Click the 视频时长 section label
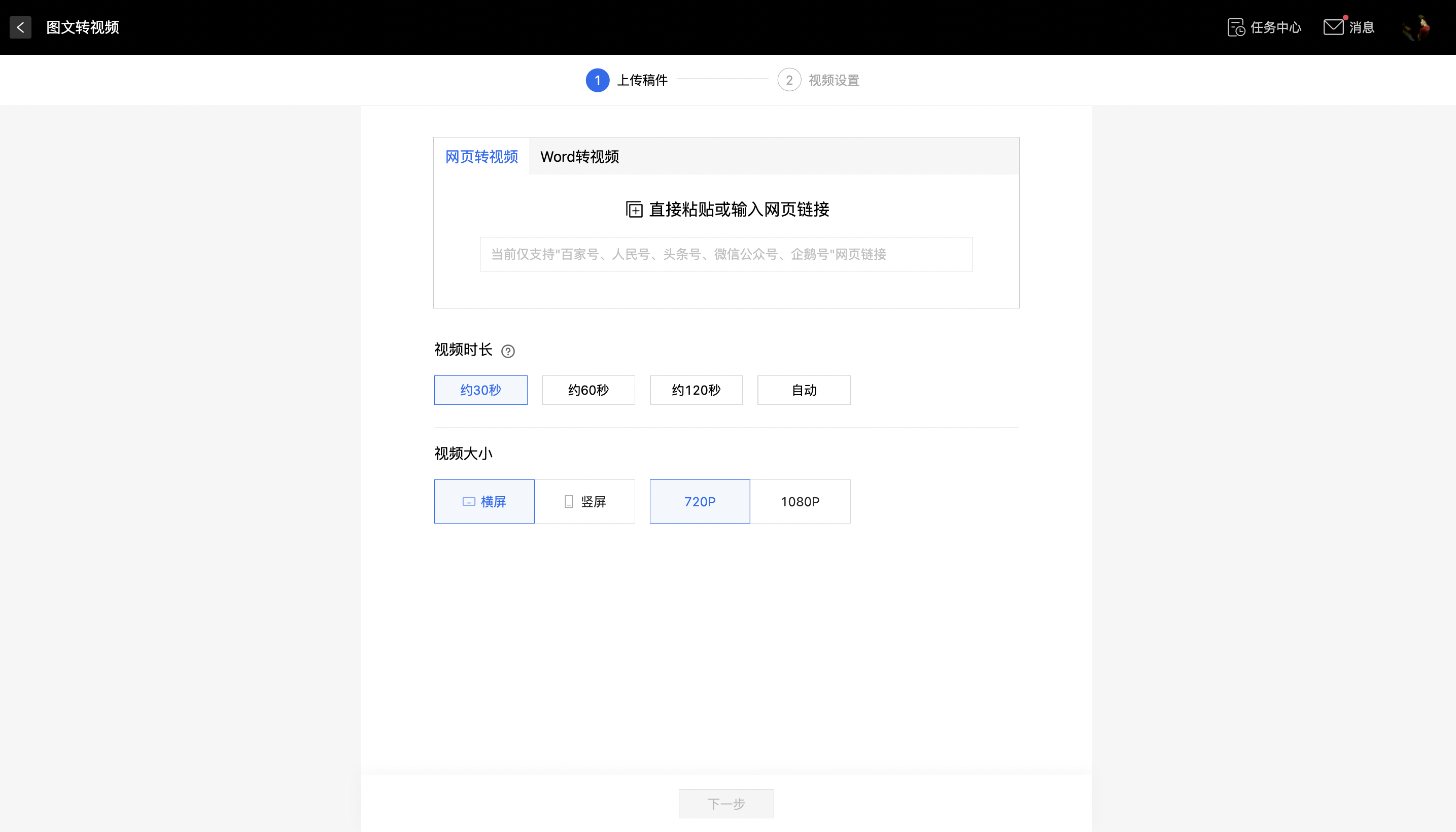This screenshot has height=832, width=1456. (463, 350)
